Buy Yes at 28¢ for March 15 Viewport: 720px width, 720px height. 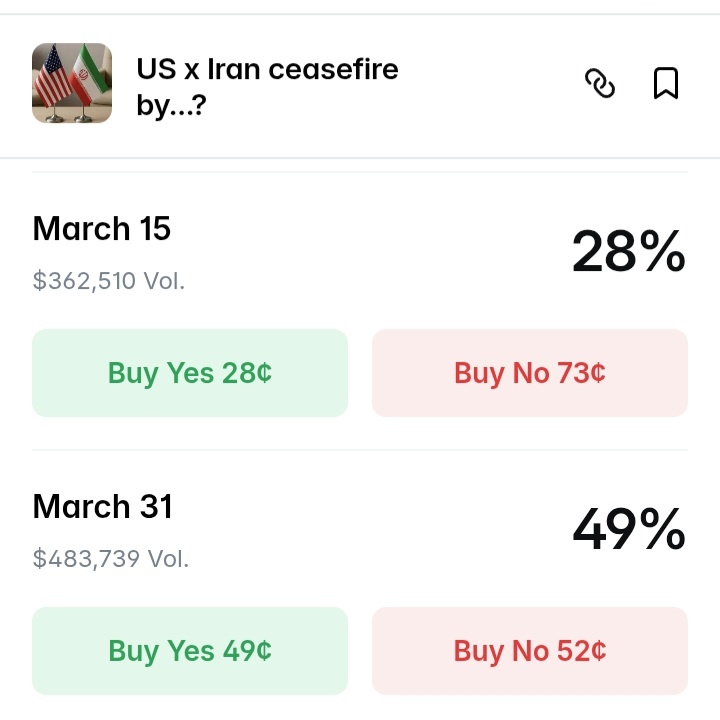pyautogui.click(x=190, y=373)
